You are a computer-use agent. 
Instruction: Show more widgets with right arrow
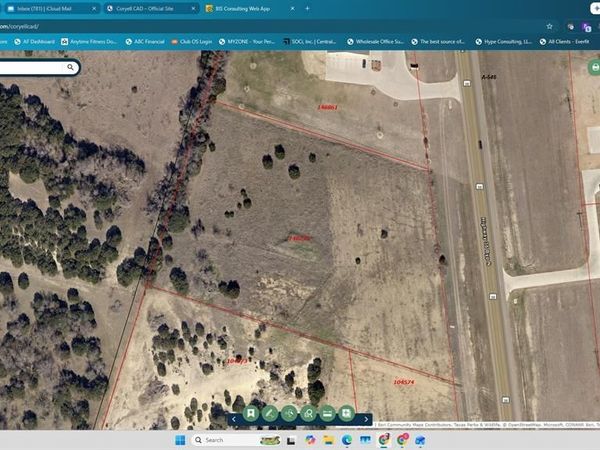366,419
